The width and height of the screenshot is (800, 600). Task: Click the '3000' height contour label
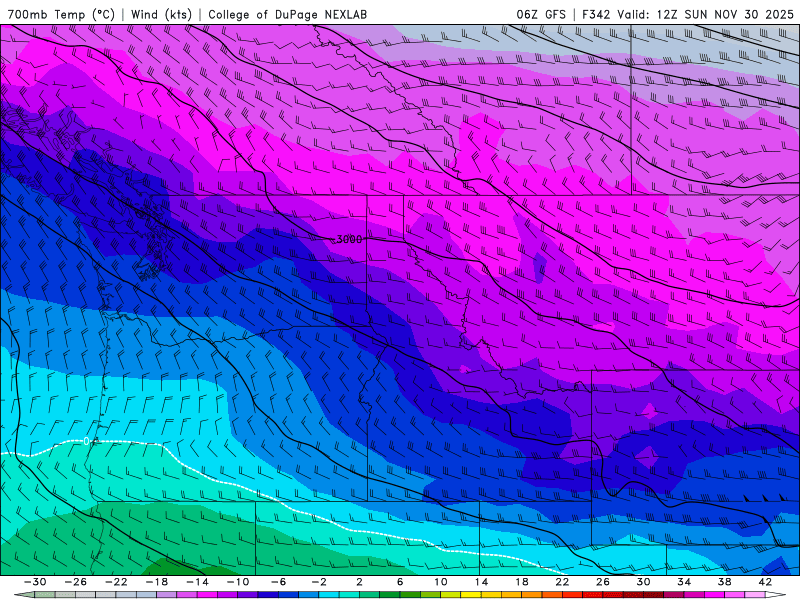click(349, 239)
